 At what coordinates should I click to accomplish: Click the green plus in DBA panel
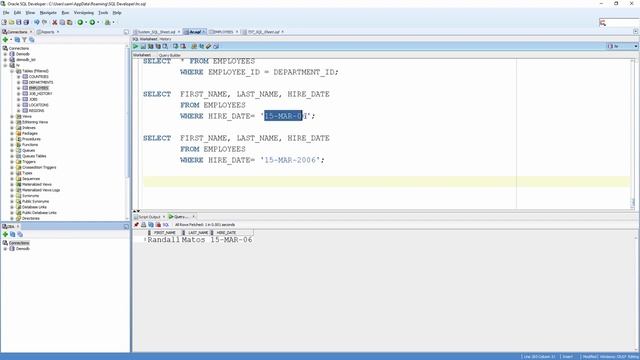tap(5, 234)
